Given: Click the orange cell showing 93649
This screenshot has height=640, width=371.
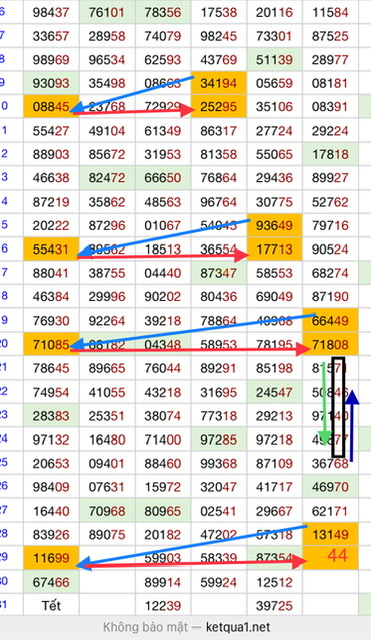Looking at the screenshot, I should pos(275,225).
